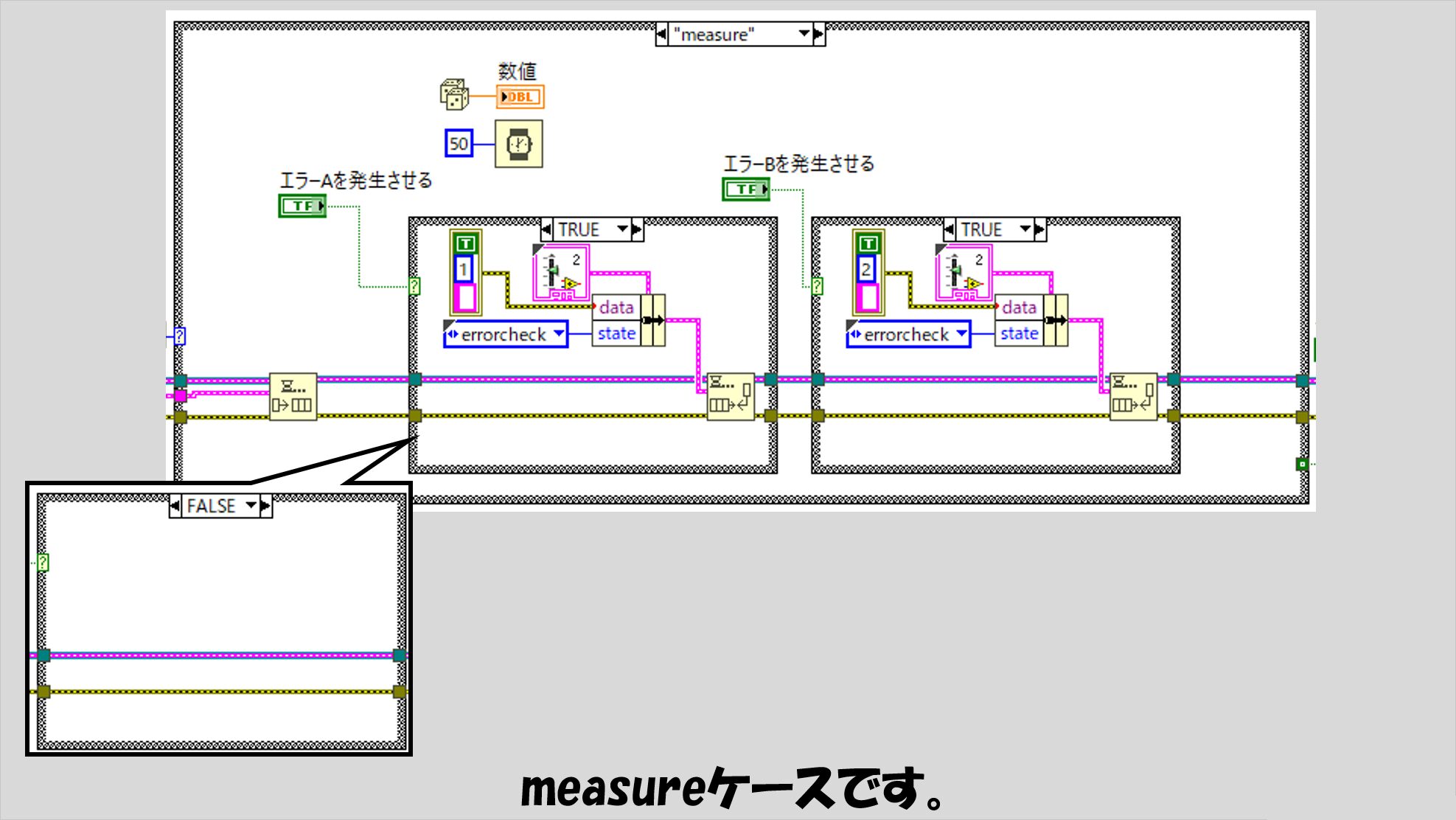Open the "measure" case selector dropdown

(x=804, y=34)
